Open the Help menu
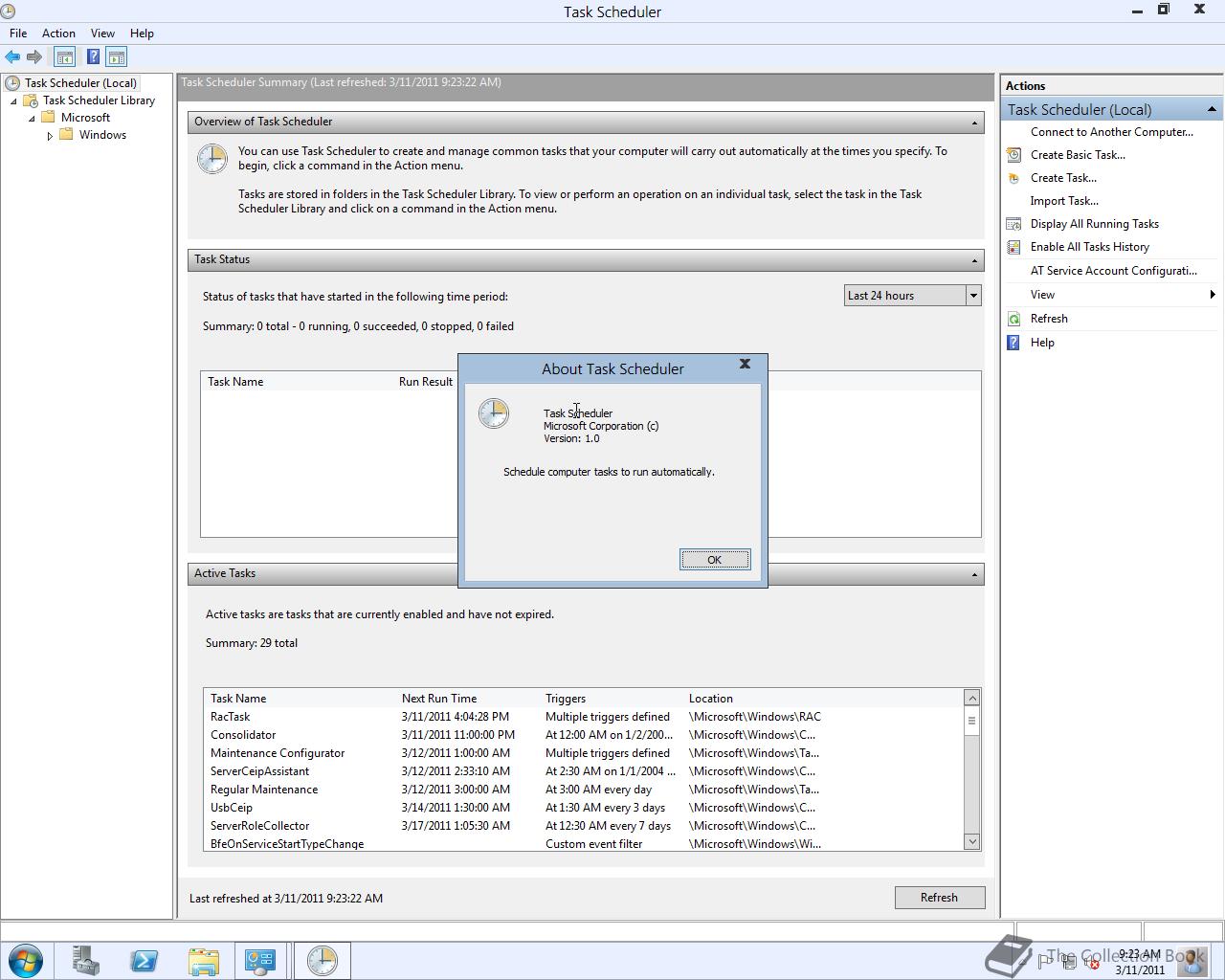 click(142, 33)
